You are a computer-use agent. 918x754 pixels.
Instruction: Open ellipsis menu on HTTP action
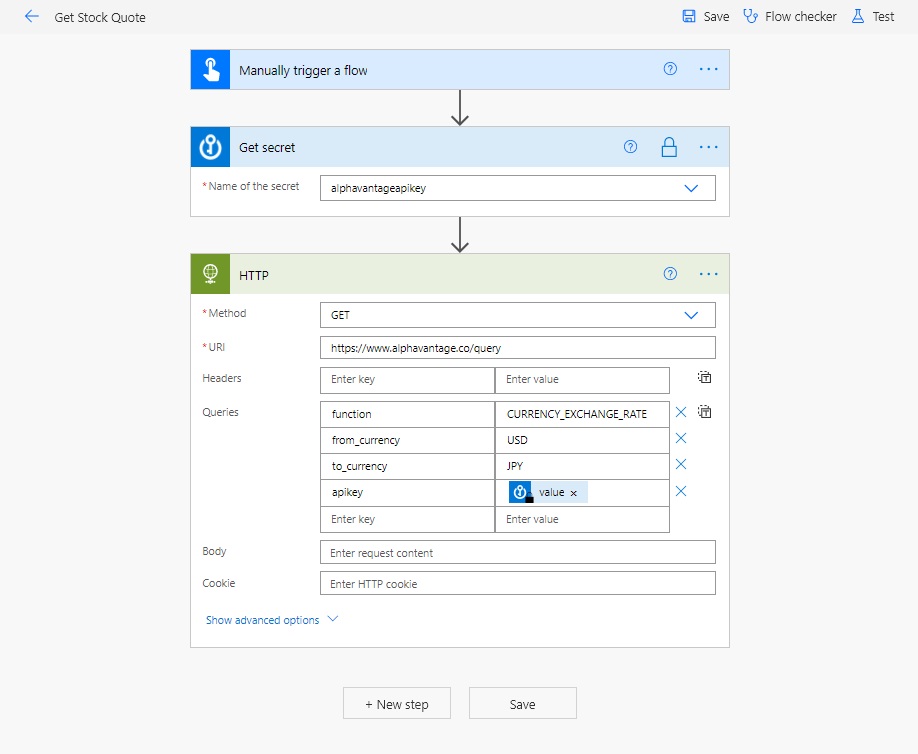[x=708, y=274]
